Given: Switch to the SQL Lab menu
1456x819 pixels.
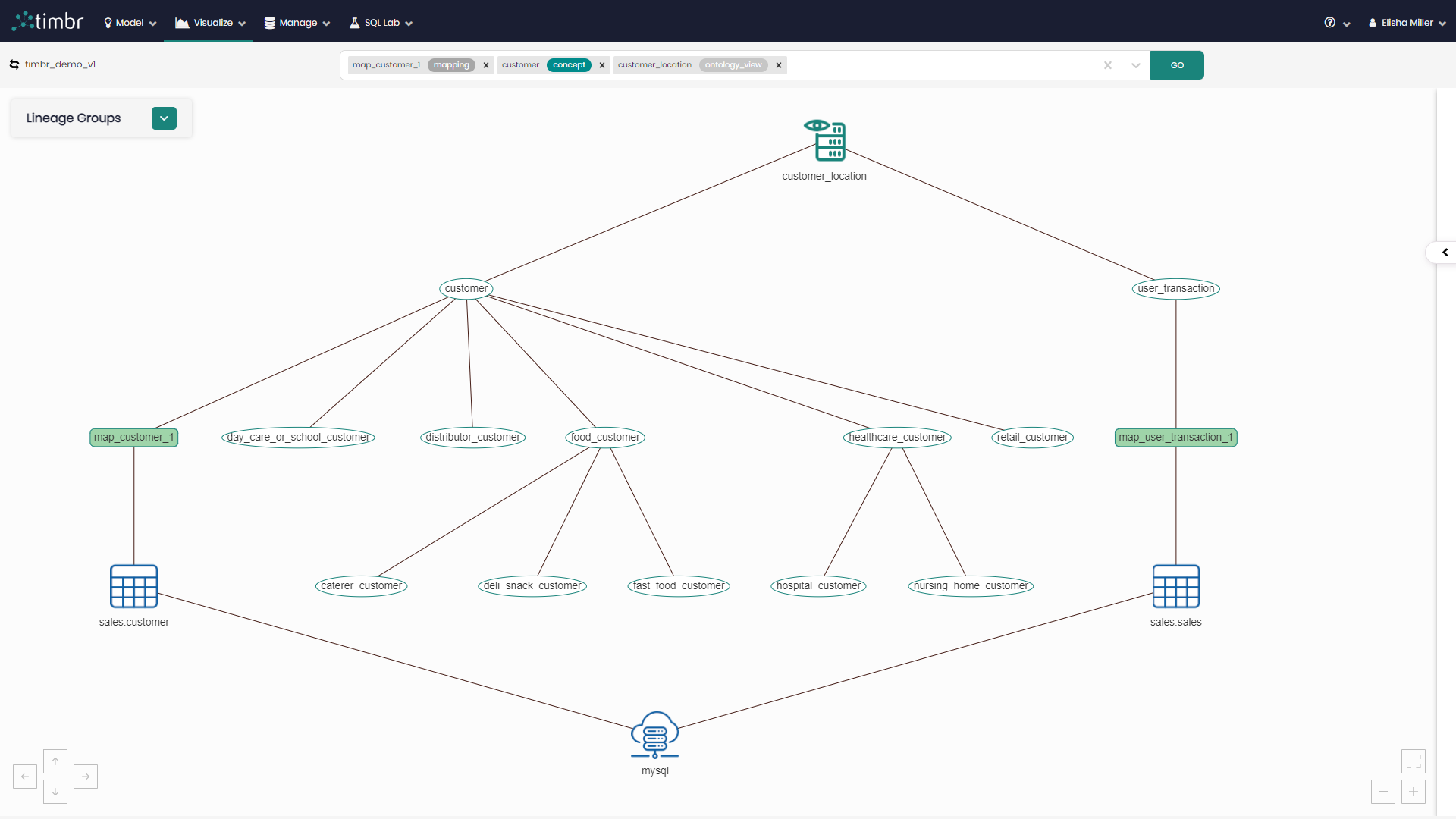Looking at the screenshot, I should [x=380, y=22].
